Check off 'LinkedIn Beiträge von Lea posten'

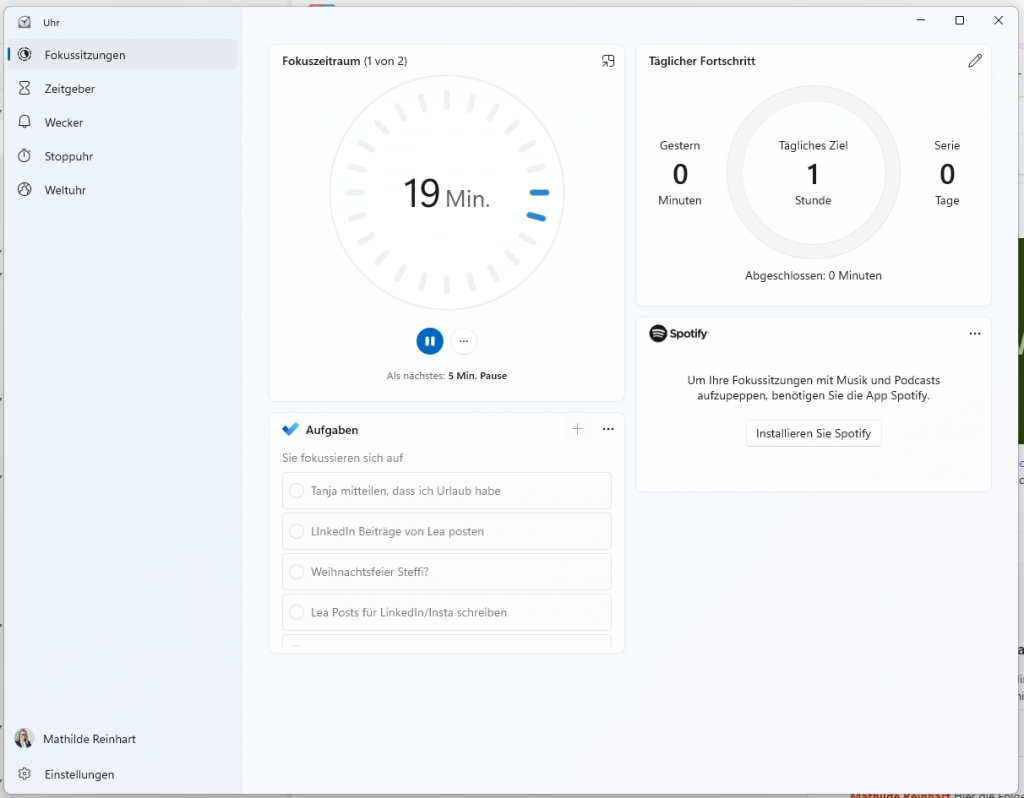tap(296, 531)
